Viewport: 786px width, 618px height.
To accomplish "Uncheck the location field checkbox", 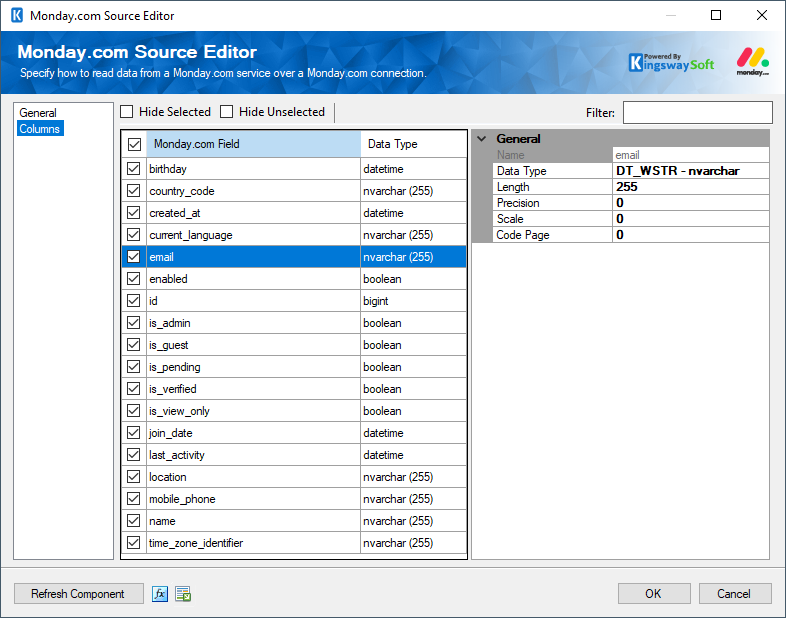I will 133,477.
